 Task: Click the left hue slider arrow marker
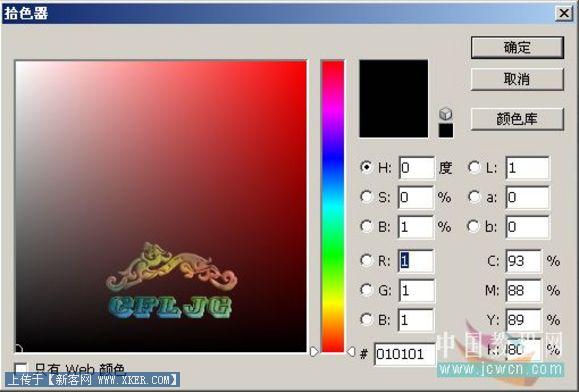tap(314, 351)
